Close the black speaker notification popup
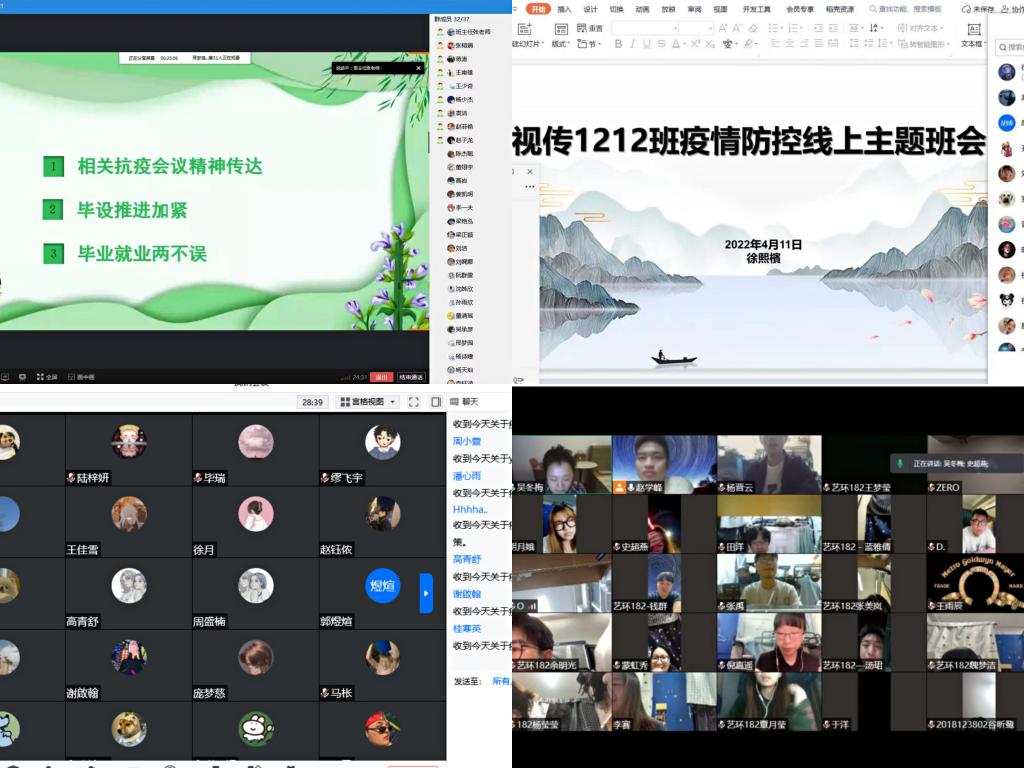This screenshot has width=1024, height=768. tap(419, 68)
